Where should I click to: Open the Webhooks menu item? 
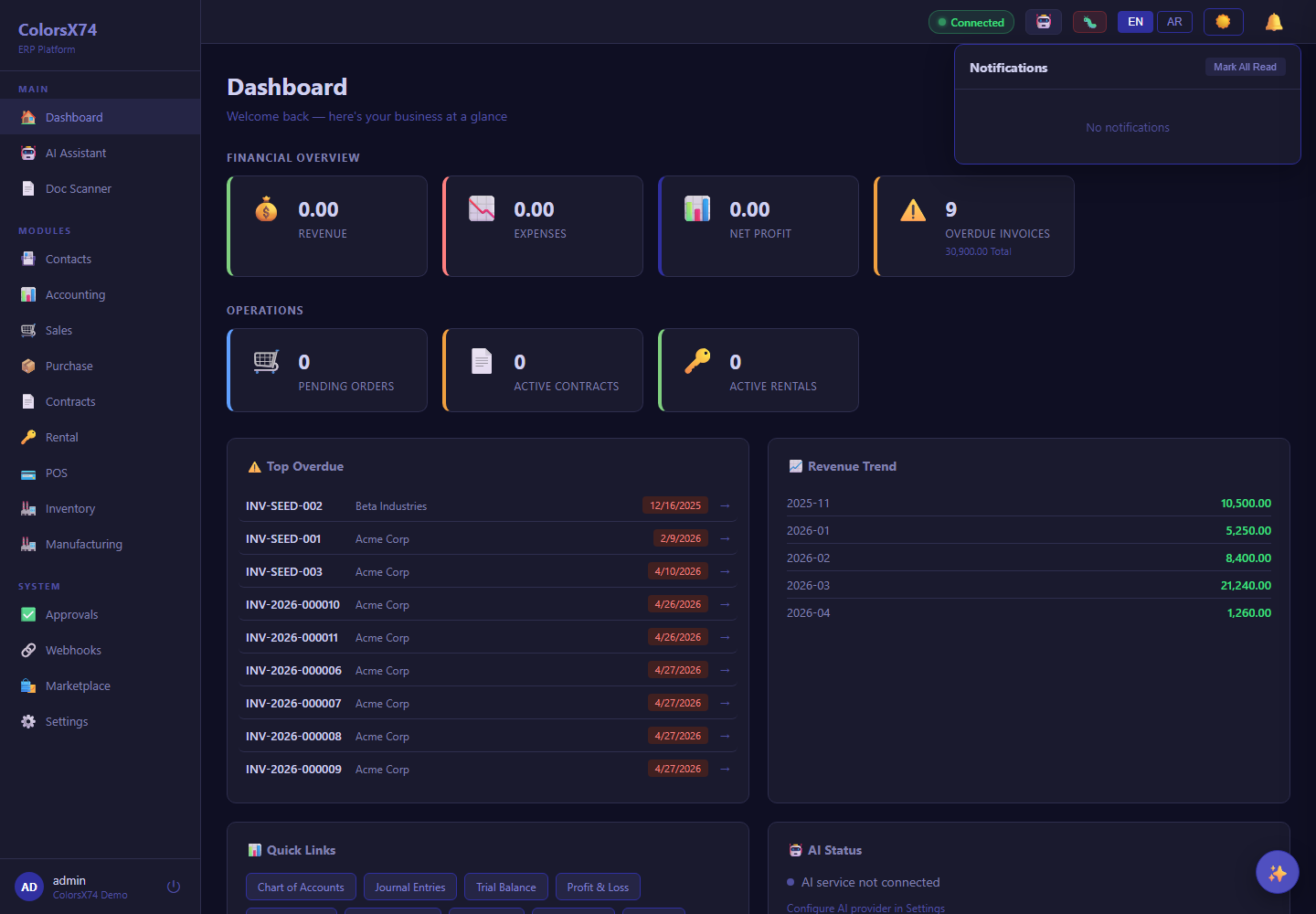coord(101,650)
